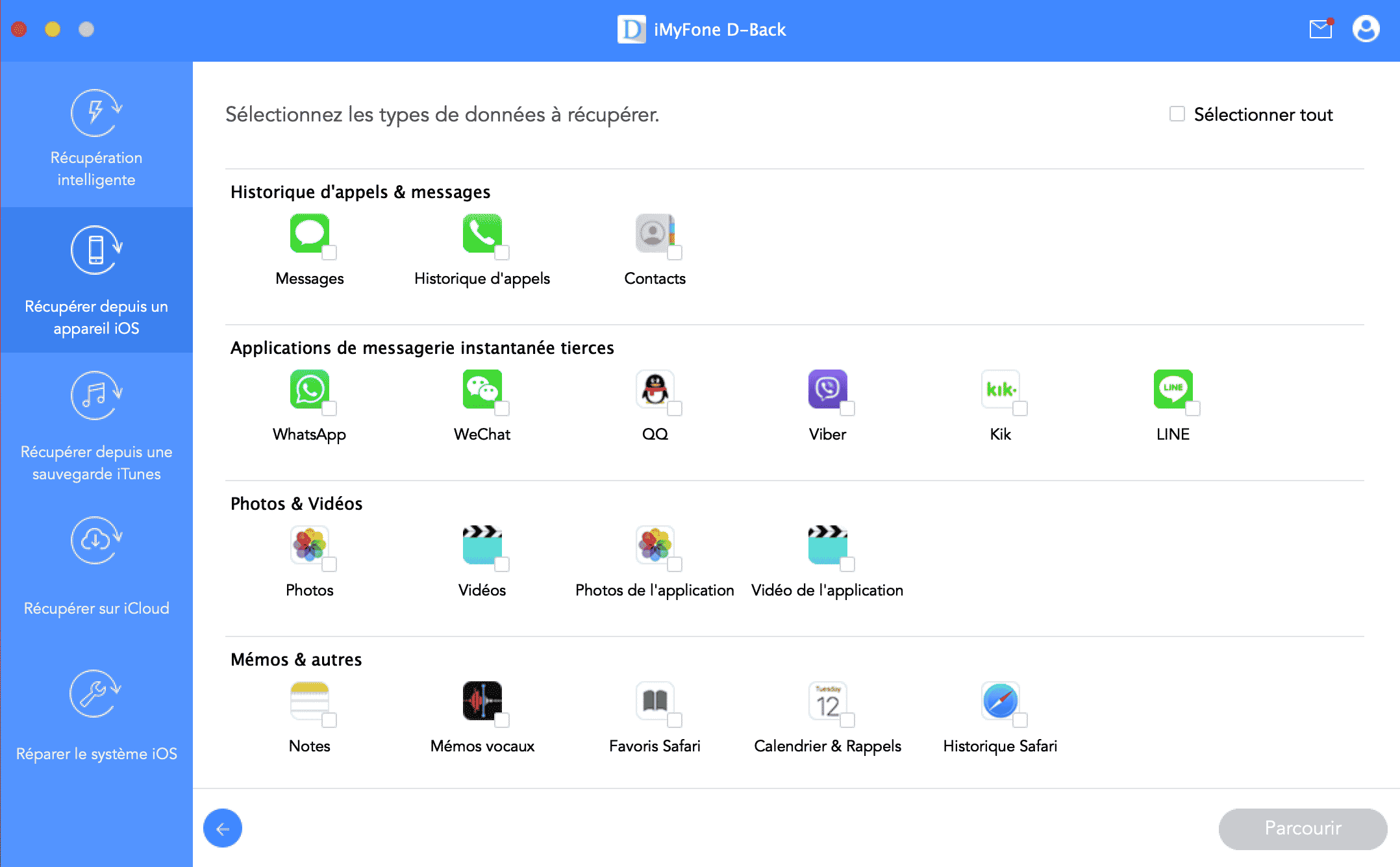Select Récupérer depuis un appareil iOS
This screenshot has width=1400, height=867.
point(97,280)
